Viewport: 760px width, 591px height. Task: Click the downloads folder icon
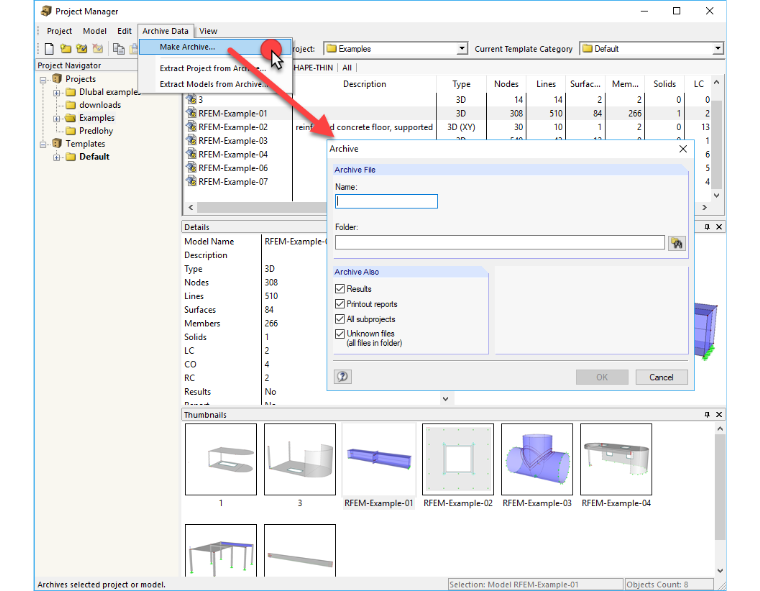(x=71, y=105)
